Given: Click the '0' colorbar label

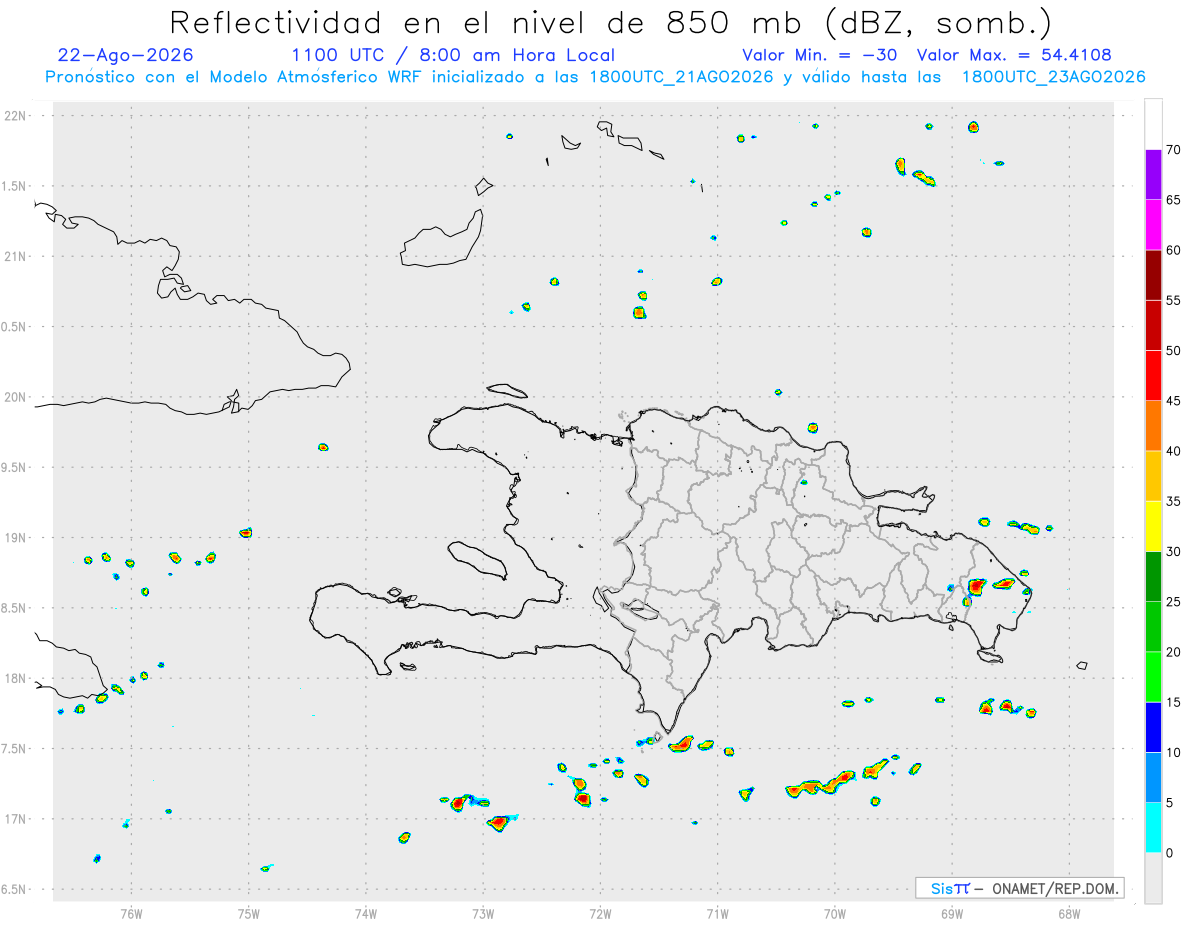Looking at the screenshot, I should point(1169,853).
